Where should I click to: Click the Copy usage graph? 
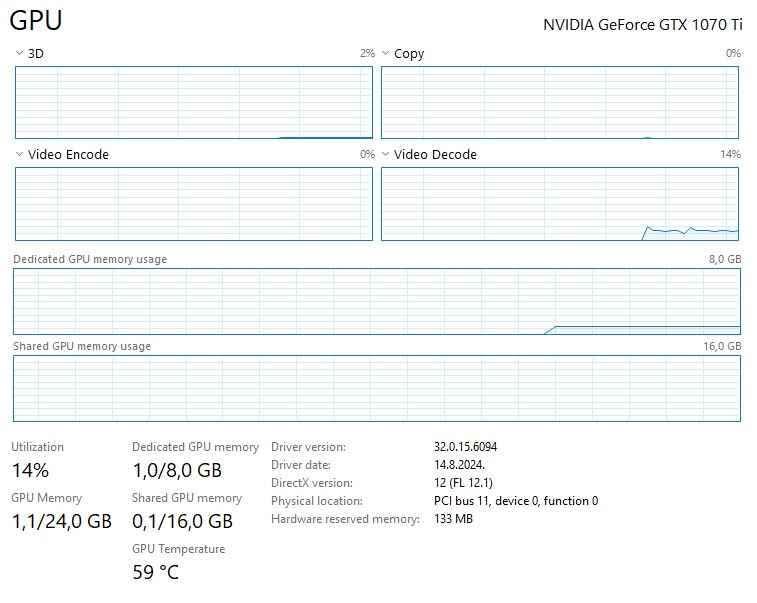(x=560, y=102)
